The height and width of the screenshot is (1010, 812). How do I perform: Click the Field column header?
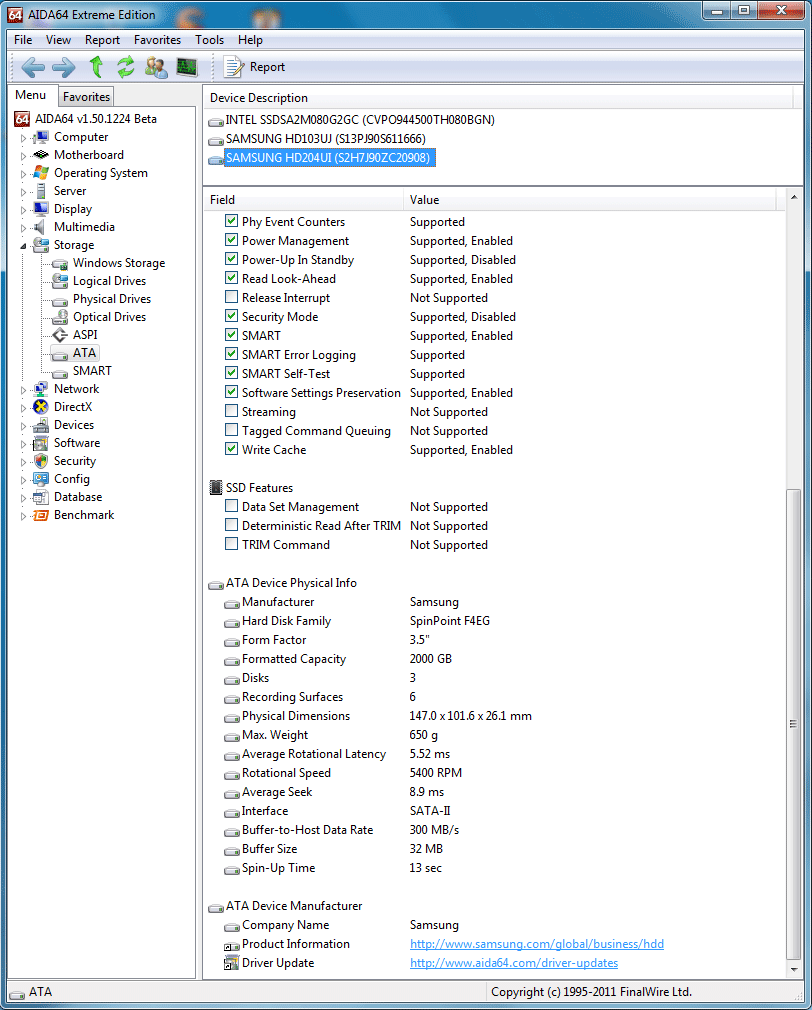click(x=303, y=200)
